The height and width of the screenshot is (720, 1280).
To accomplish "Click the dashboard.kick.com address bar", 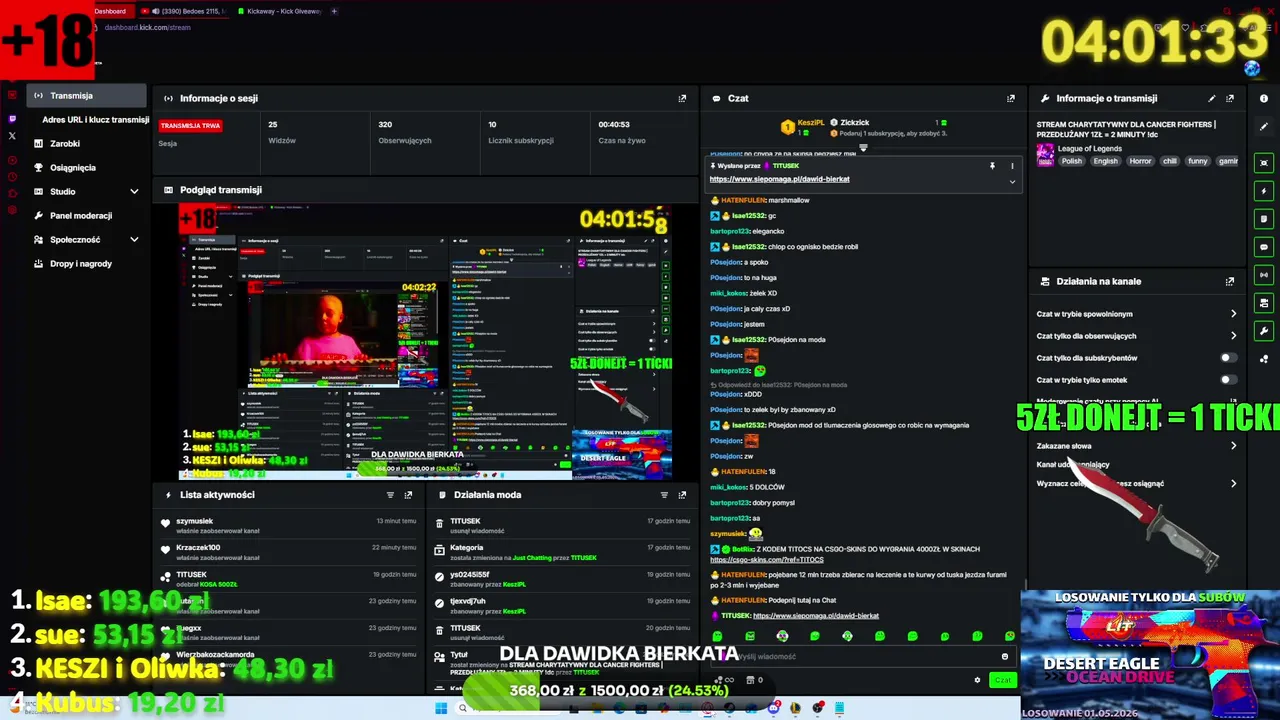I will click(x=147, y=27).
